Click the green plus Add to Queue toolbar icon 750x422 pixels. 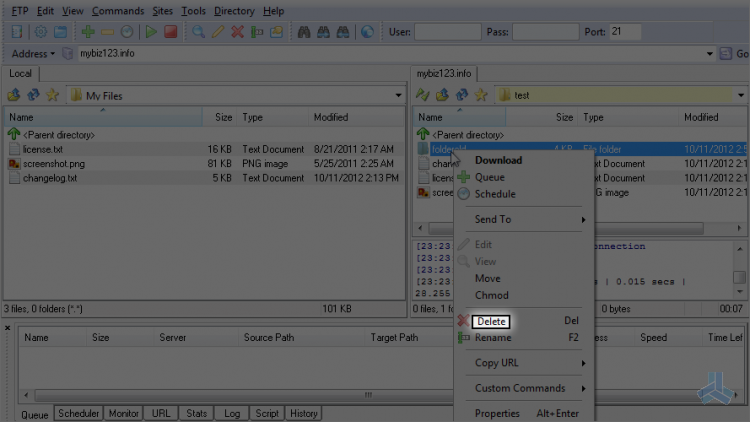click(88, 32)
